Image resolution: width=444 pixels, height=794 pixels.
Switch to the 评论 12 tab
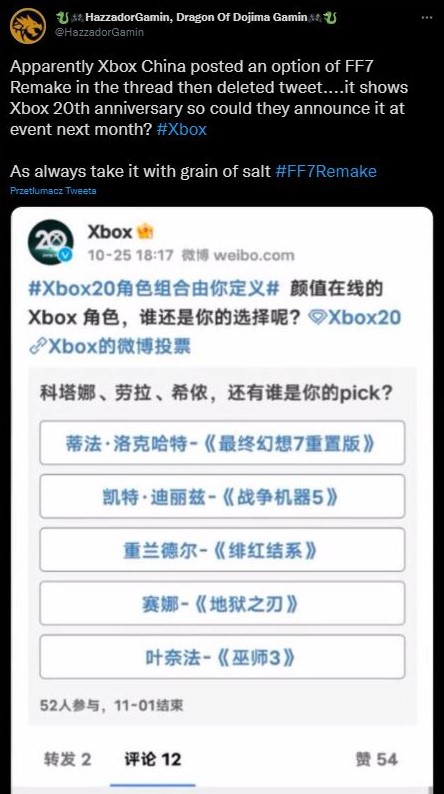click(152, 759)
